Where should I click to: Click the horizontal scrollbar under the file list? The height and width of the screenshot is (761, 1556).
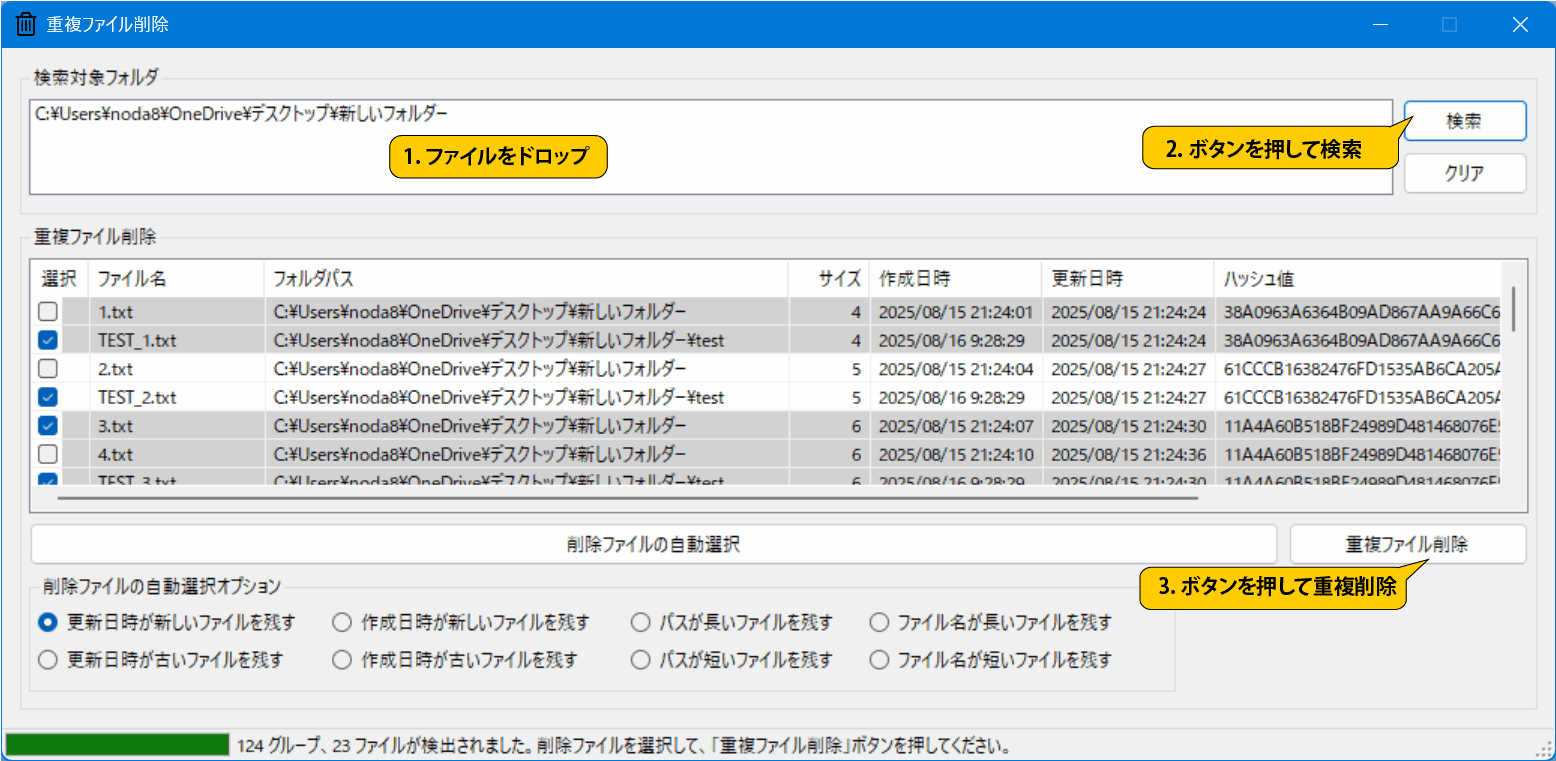627,495
